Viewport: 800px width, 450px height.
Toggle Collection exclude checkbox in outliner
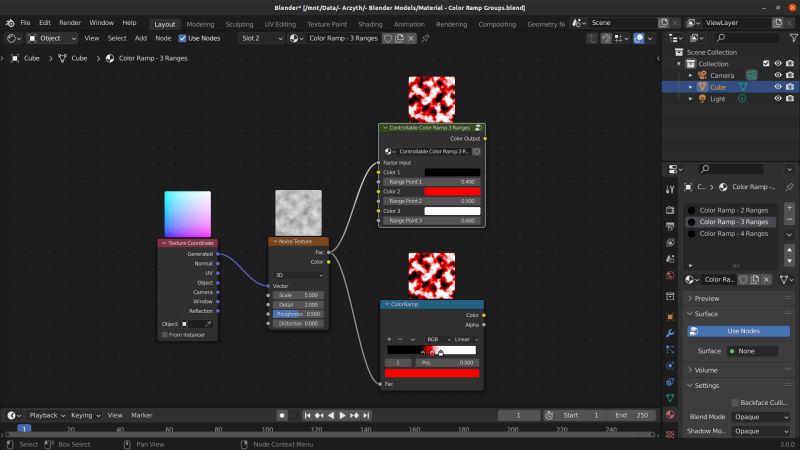click(766, 64)
